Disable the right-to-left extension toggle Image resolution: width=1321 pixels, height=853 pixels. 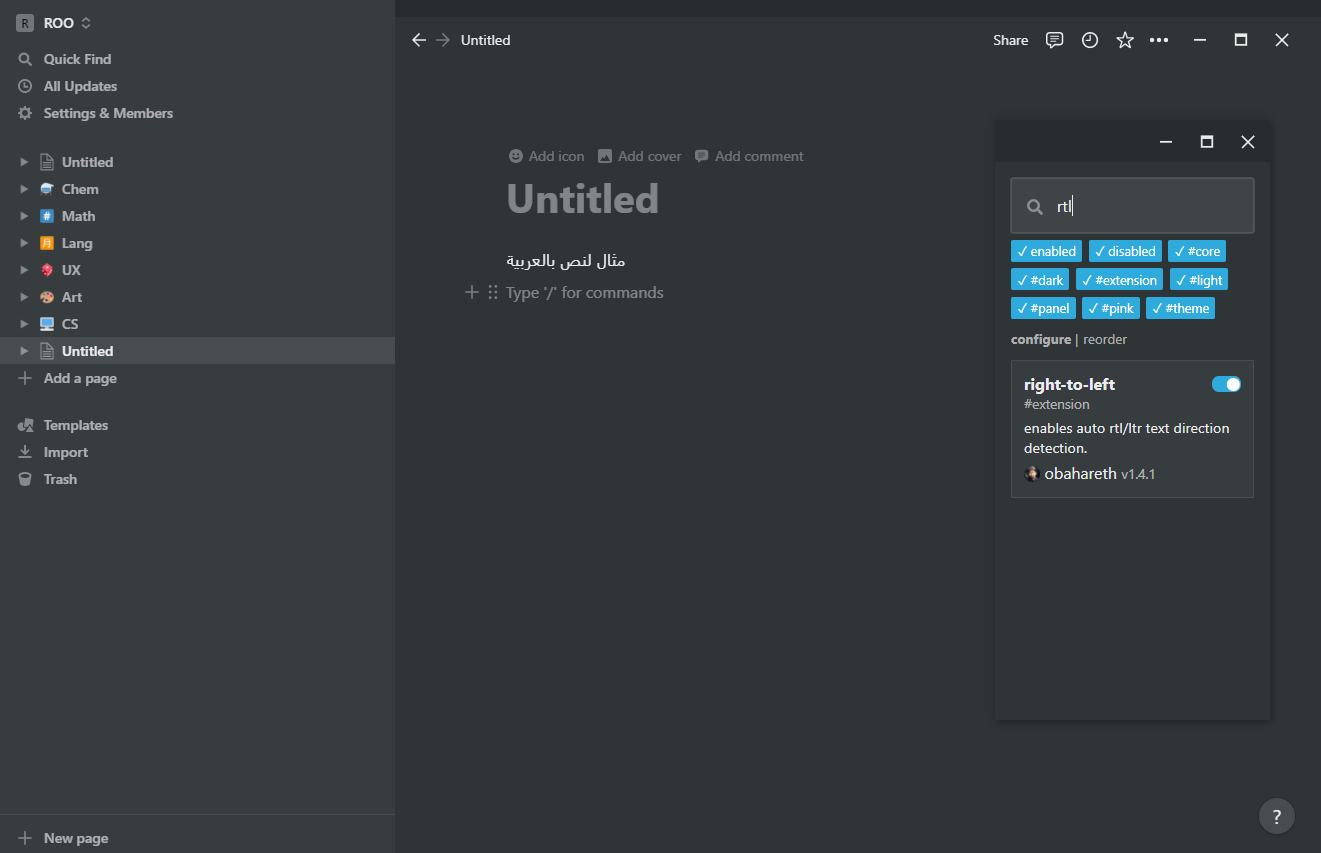pyautogui.click(x=1226, y=383)
